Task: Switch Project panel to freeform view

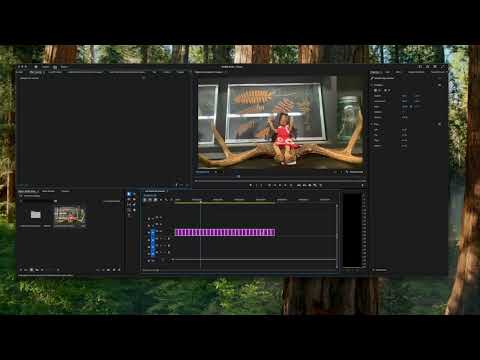Action: (37, 270)
